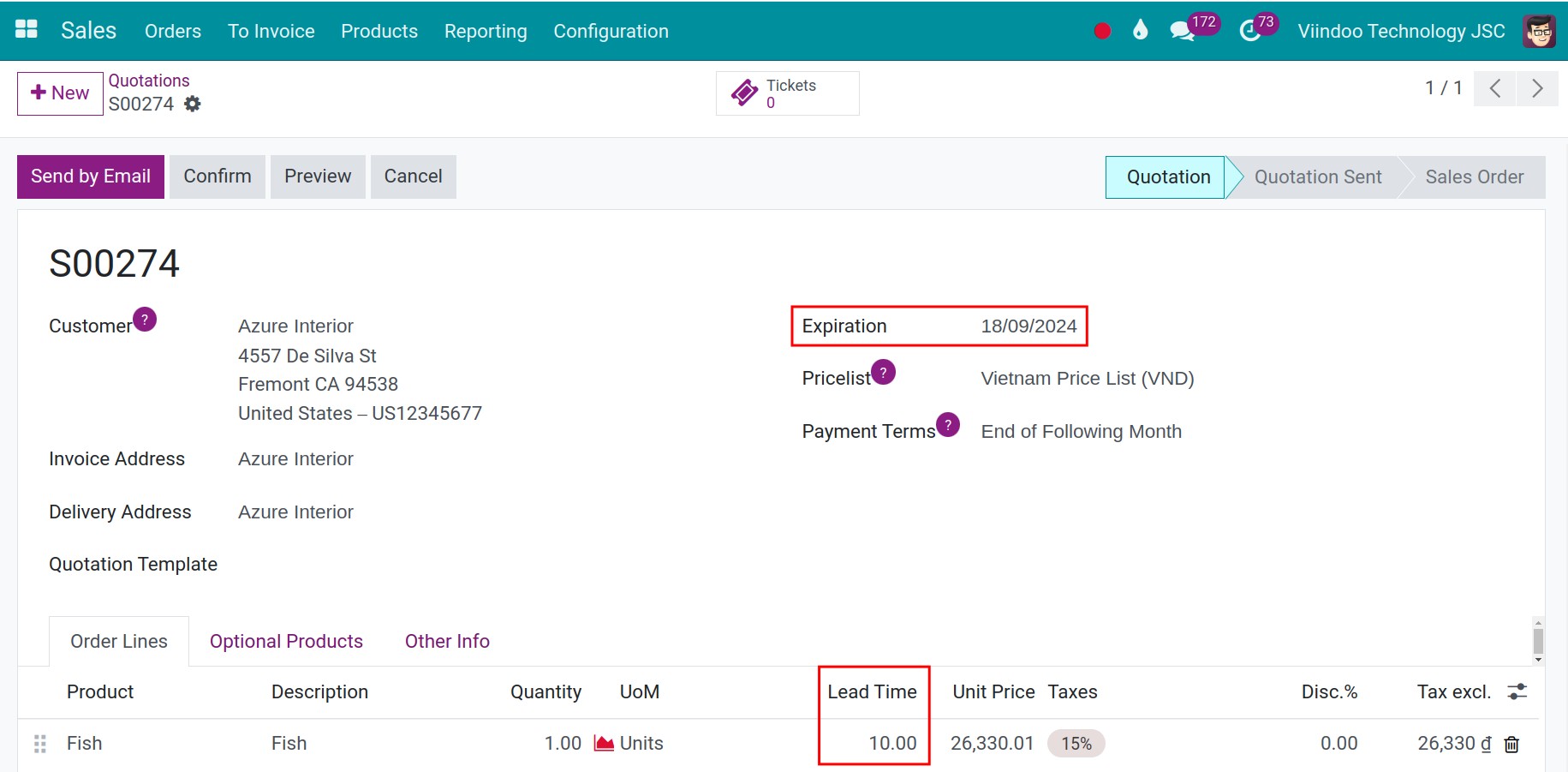Click the tax excluded amount 26,330 ₫
This screenshot has height=772, width=1568.
tap(1454, 744)
